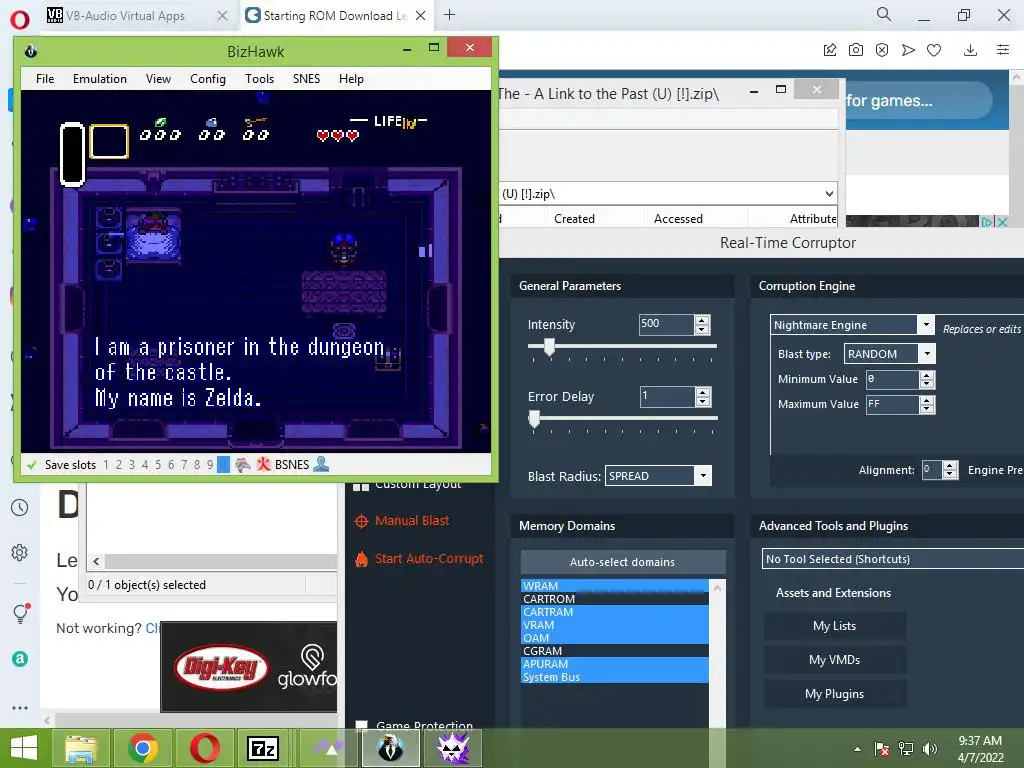Viewport: 1024px width, 768px height.
Task: Click the Error Delay slider handle
Action: coord(534,419)
